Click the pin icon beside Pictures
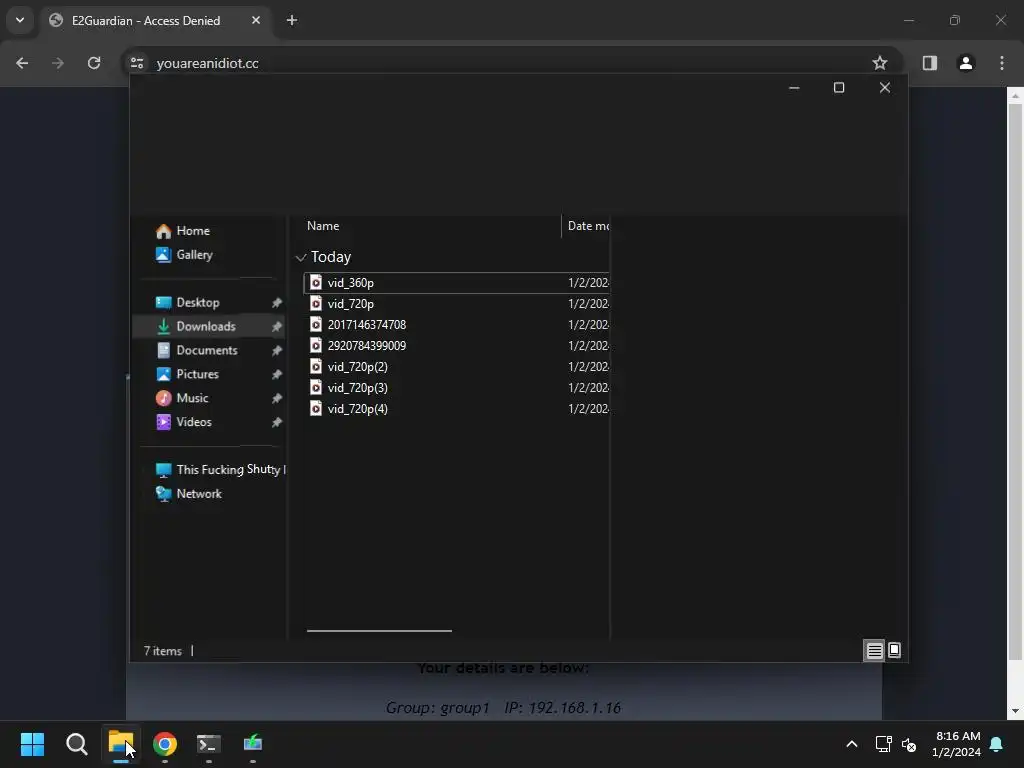This screenshot has width=1024, height=768. (x=277, y=374)
